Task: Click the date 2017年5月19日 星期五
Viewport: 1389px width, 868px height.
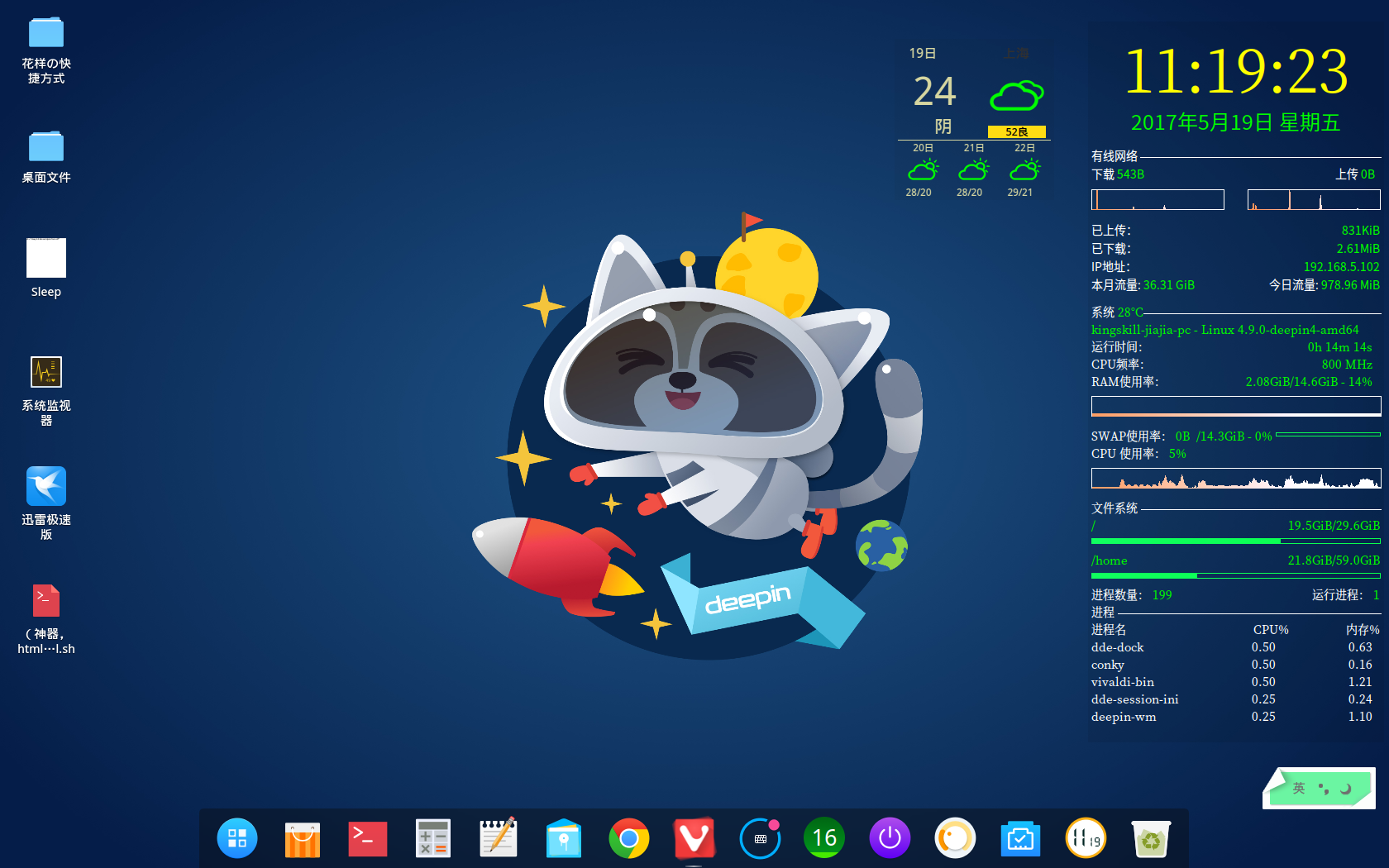Action: [1235, 122]
